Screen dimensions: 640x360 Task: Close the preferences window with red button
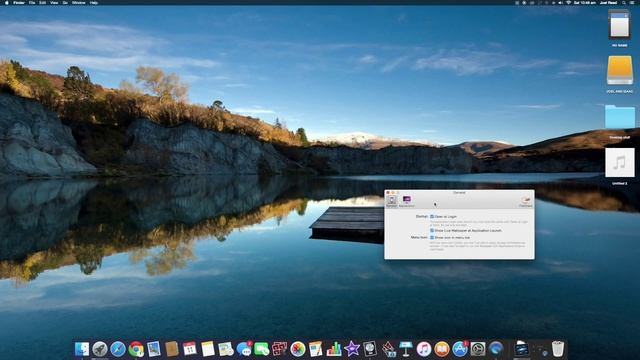pos(388,193)
